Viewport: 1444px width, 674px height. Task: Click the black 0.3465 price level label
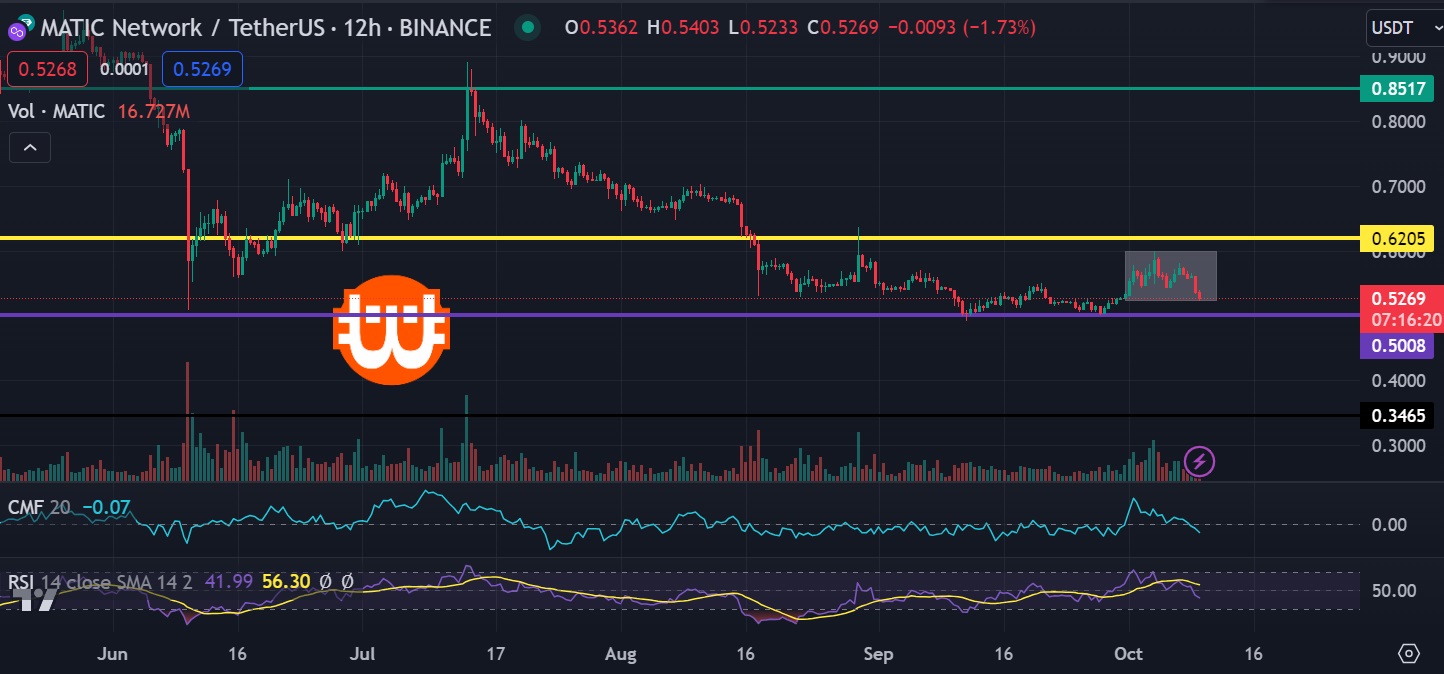coord(1397,415)
